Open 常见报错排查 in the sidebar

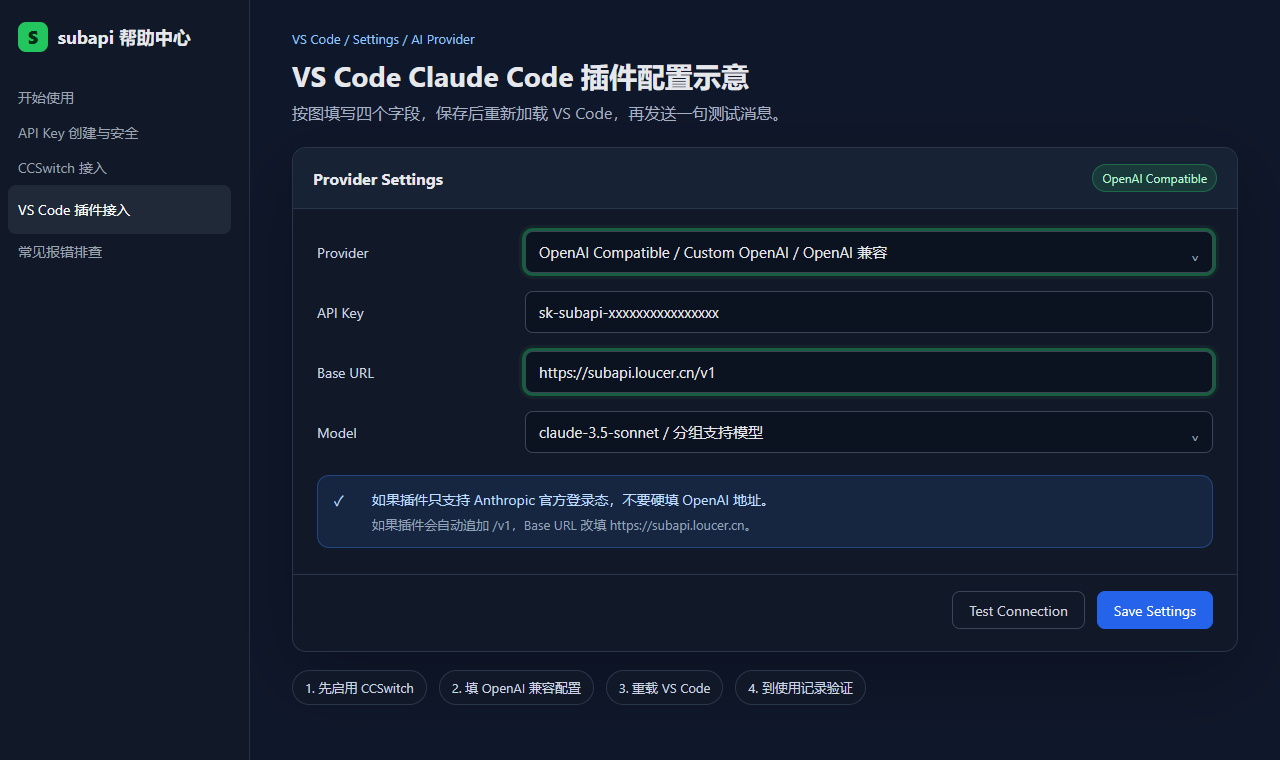[x=60, y=252]
